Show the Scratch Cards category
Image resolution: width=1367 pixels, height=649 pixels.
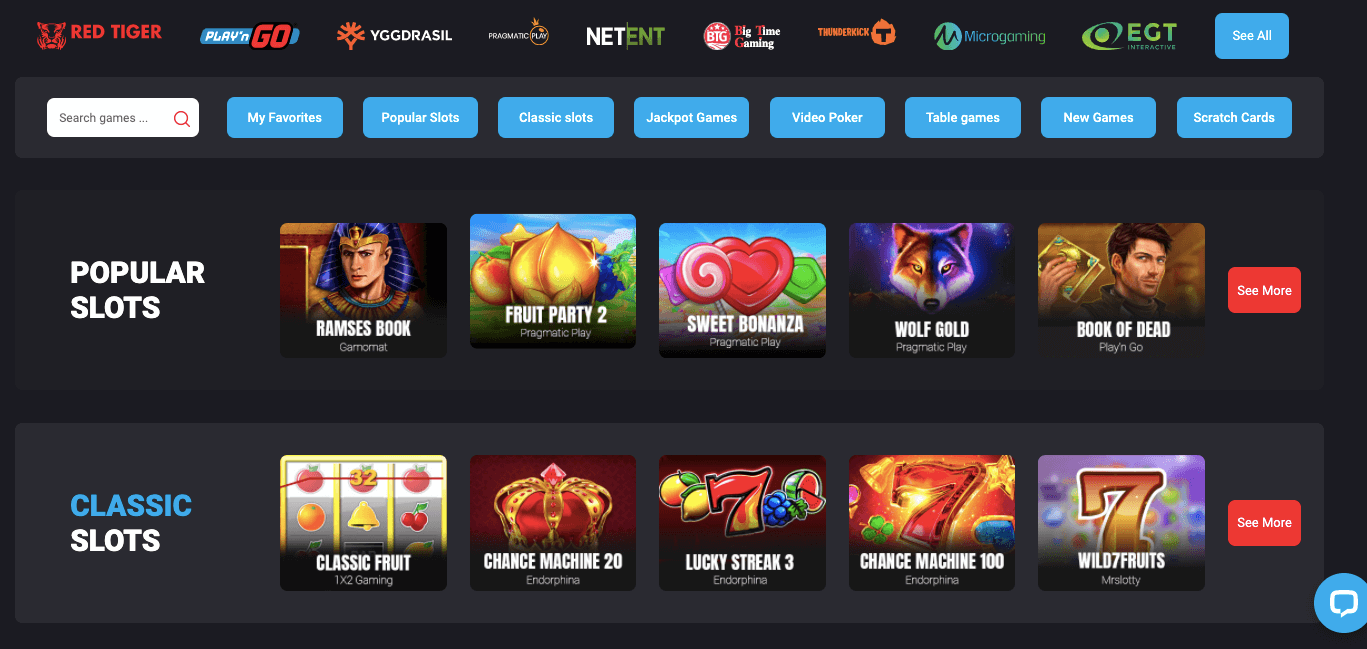coord(1234,117)
